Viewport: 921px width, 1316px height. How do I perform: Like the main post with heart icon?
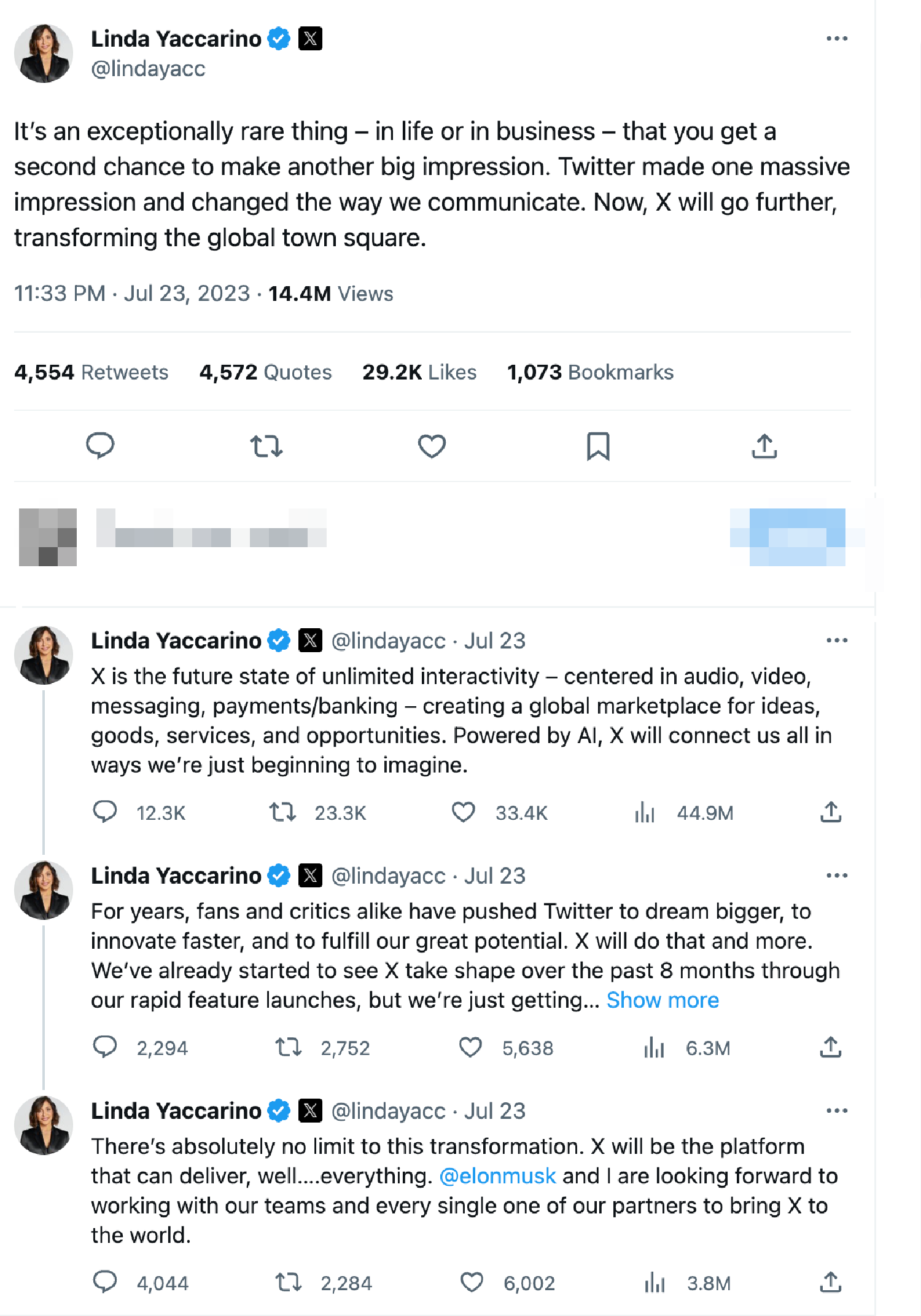click(x=432, y=446)
